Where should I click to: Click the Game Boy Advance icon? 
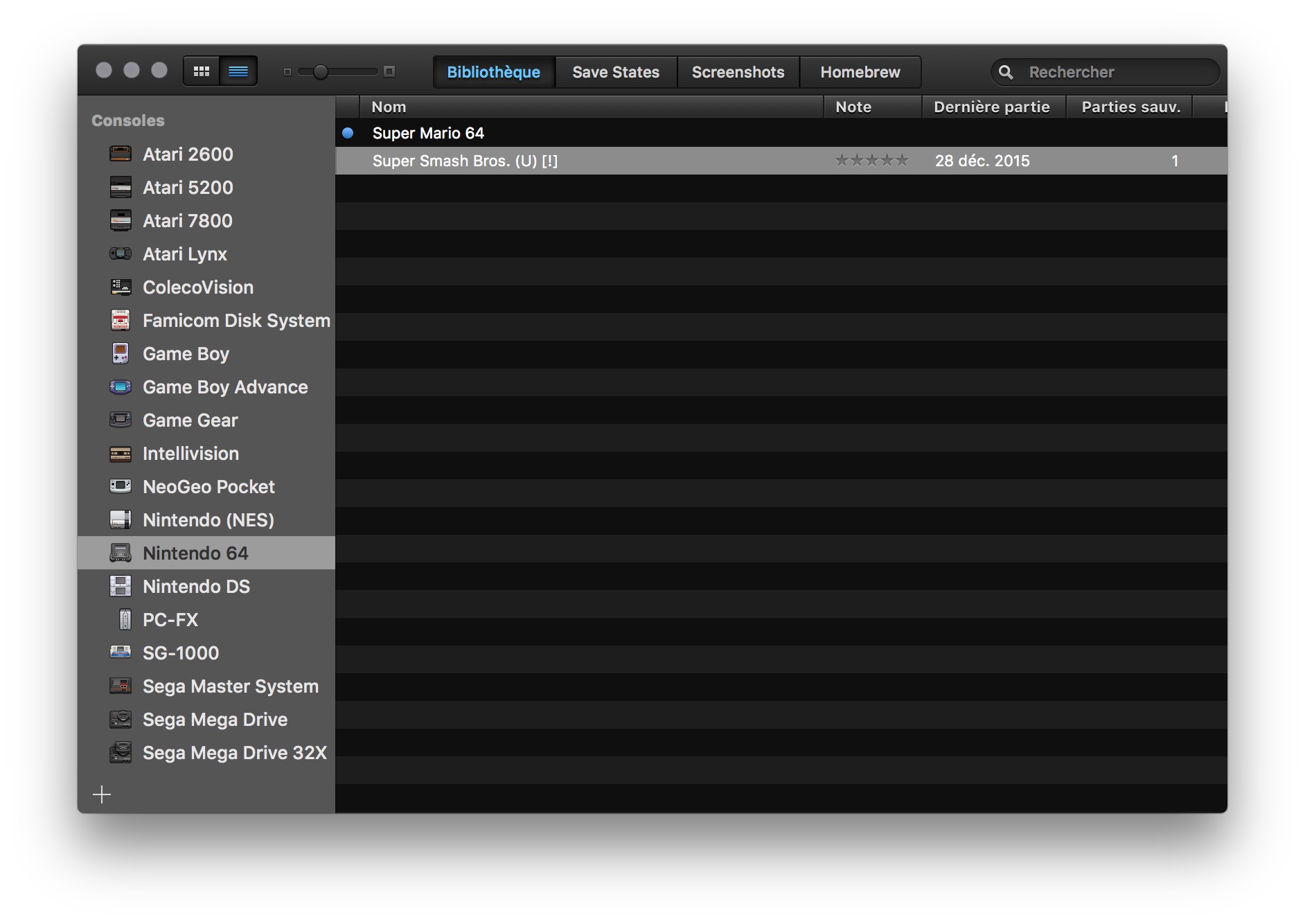coord(121,387)
